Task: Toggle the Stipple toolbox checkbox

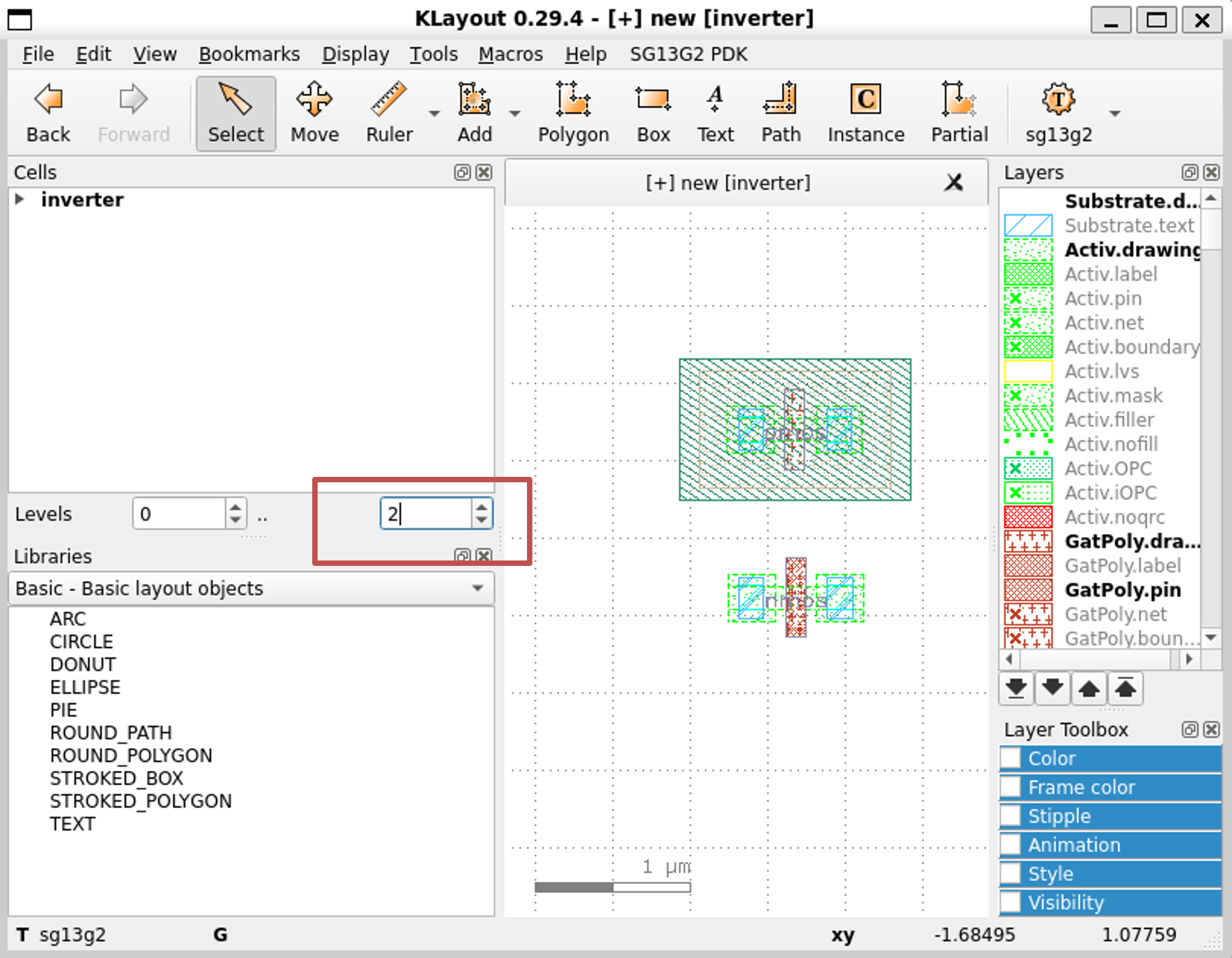Action: 1011,816
